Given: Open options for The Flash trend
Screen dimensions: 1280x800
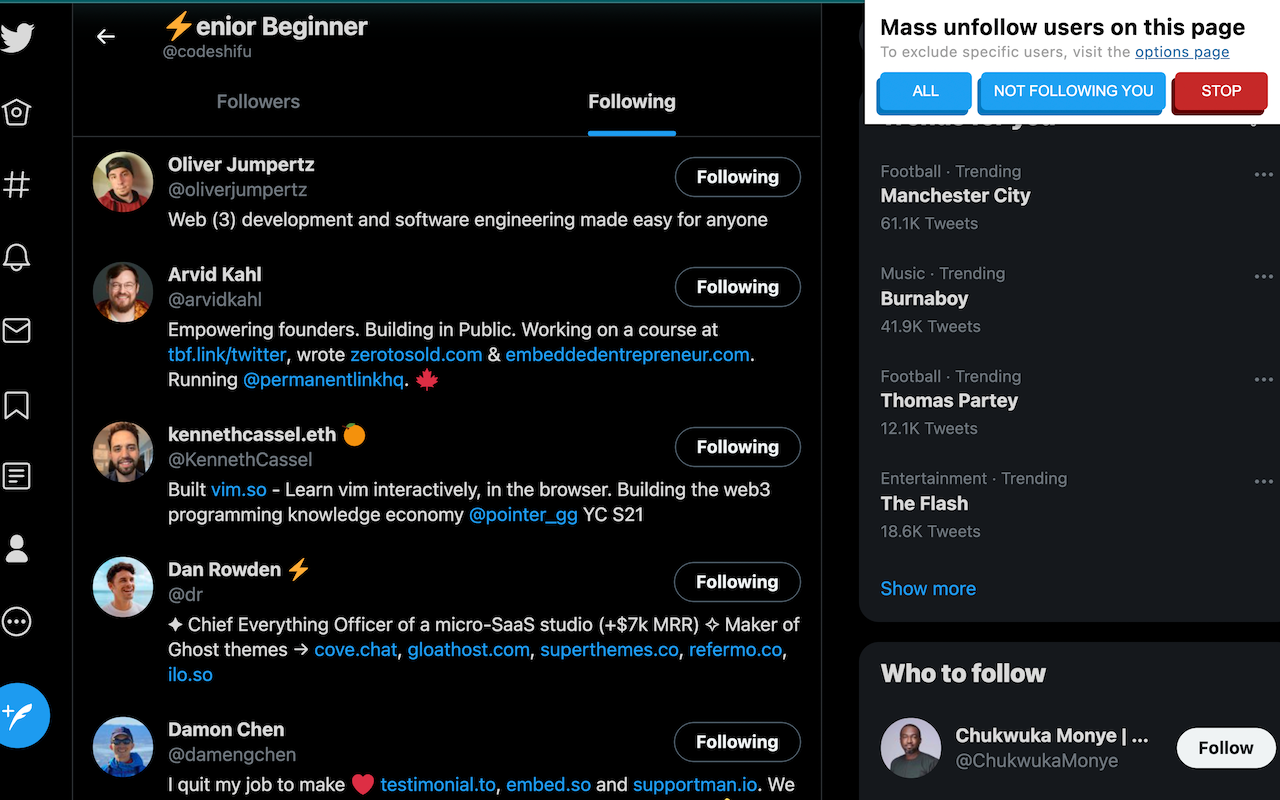Looking at the screenshot, I should click(1263, 481).
